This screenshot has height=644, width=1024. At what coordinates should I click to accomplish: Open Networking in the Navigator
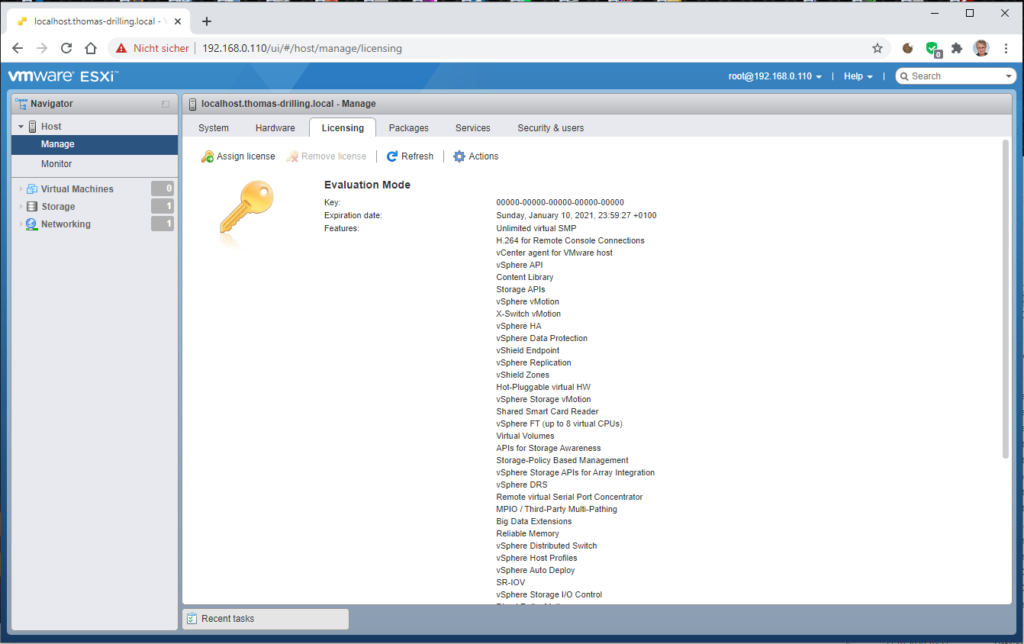(66, 224)
